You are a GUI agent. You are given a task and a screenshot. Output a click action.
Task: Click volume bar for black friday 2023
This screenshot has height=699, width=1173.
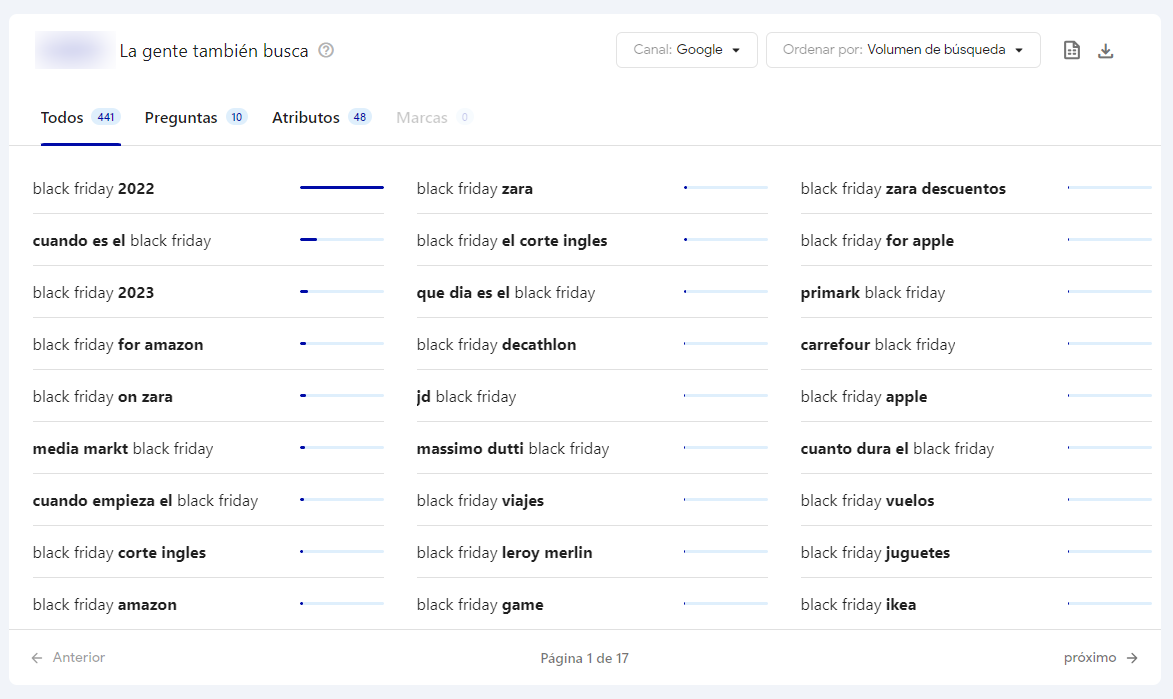[x=342, y=291]
